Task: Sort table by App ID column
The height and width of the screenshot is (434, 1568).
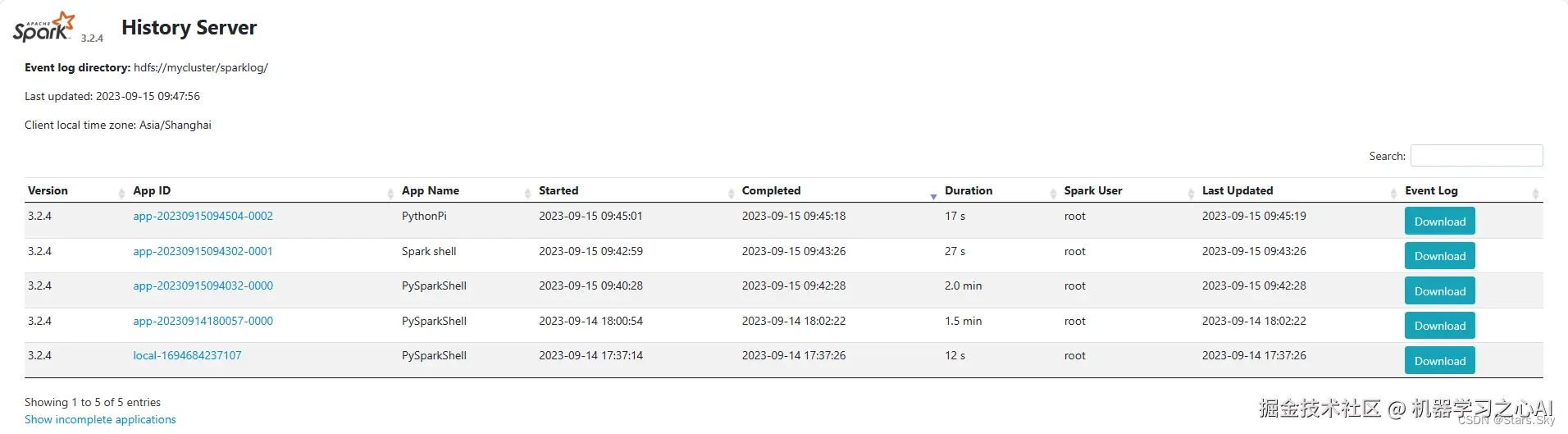Action: 153,191
